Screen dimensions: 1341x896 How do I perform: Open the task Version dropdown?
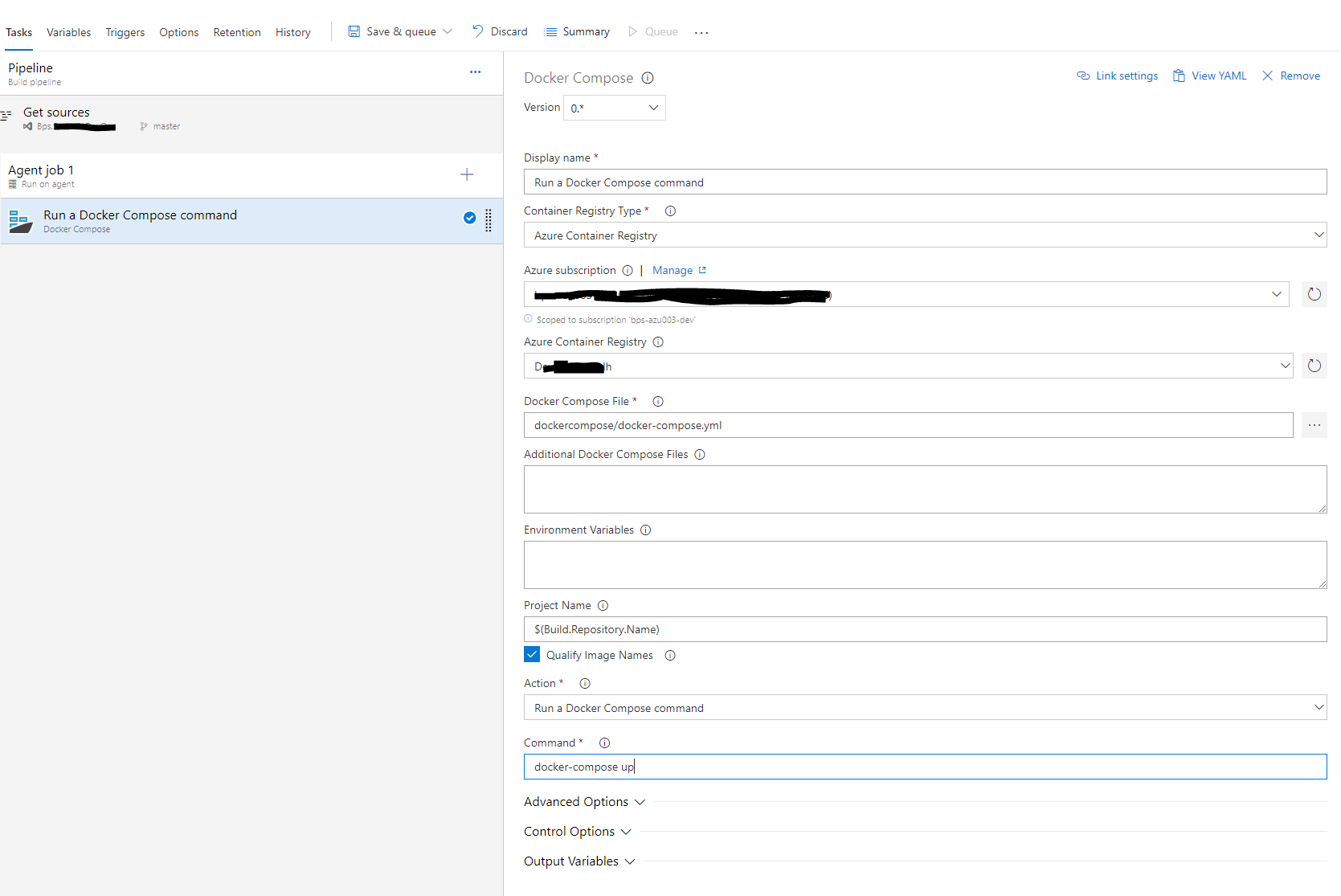(x=615, y=108)
